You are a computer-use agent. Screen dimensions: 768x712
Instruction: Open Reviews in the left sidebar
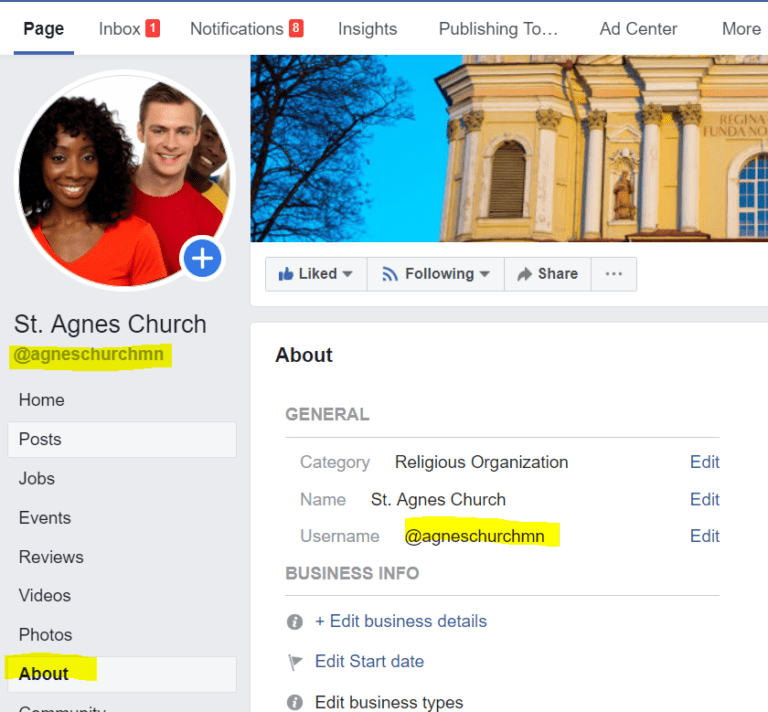(x=51, y=557)
